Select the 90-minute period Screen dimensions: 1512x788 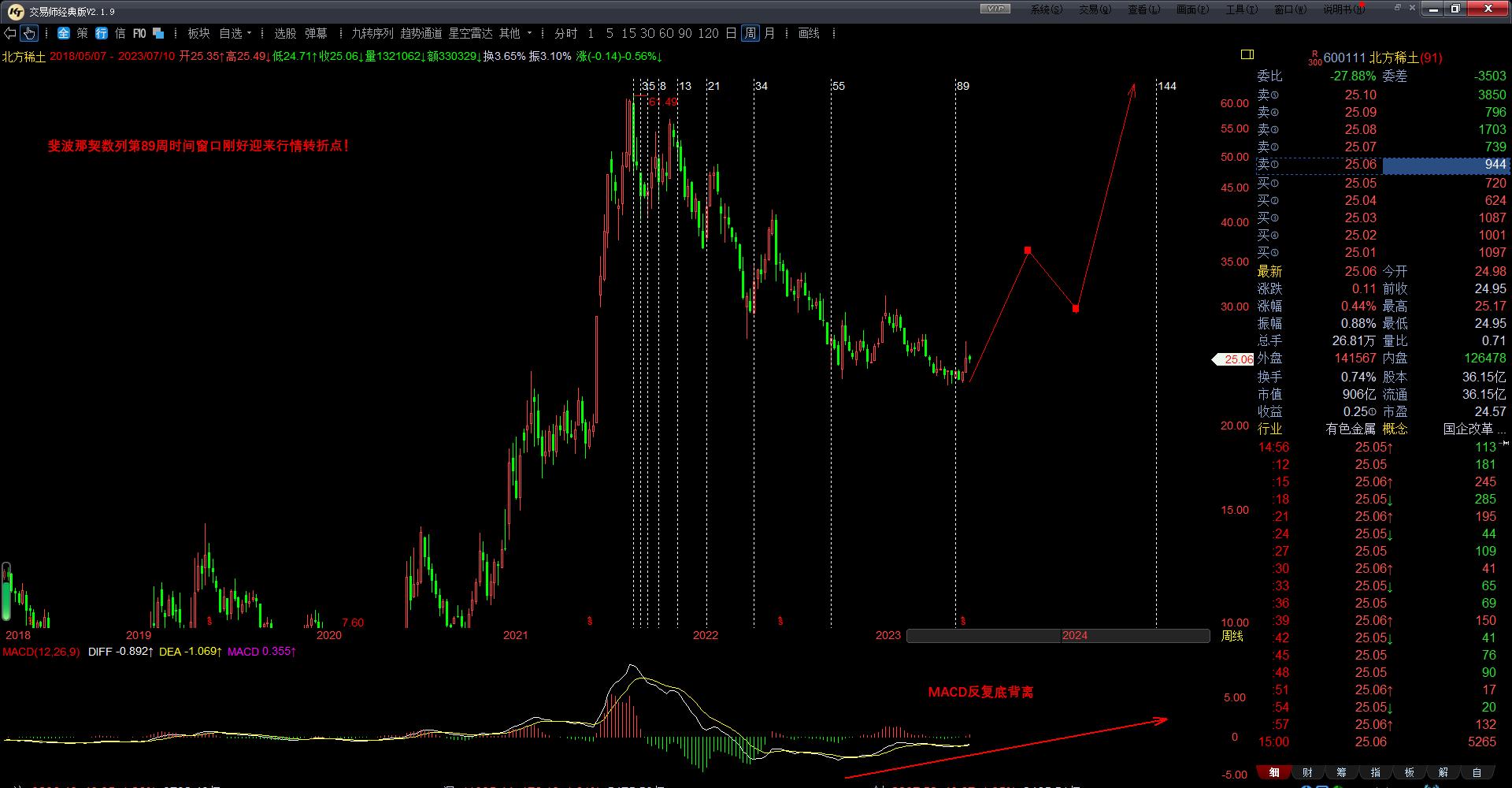[685, 33]
